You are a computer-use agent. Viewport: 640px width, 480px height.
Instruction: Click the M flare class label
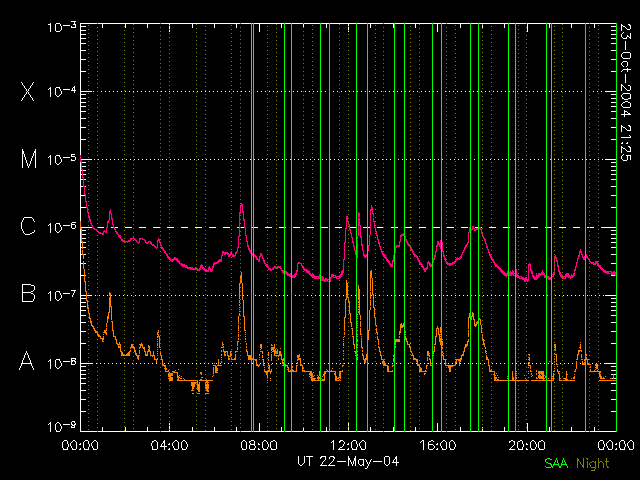tap(29, 159)
